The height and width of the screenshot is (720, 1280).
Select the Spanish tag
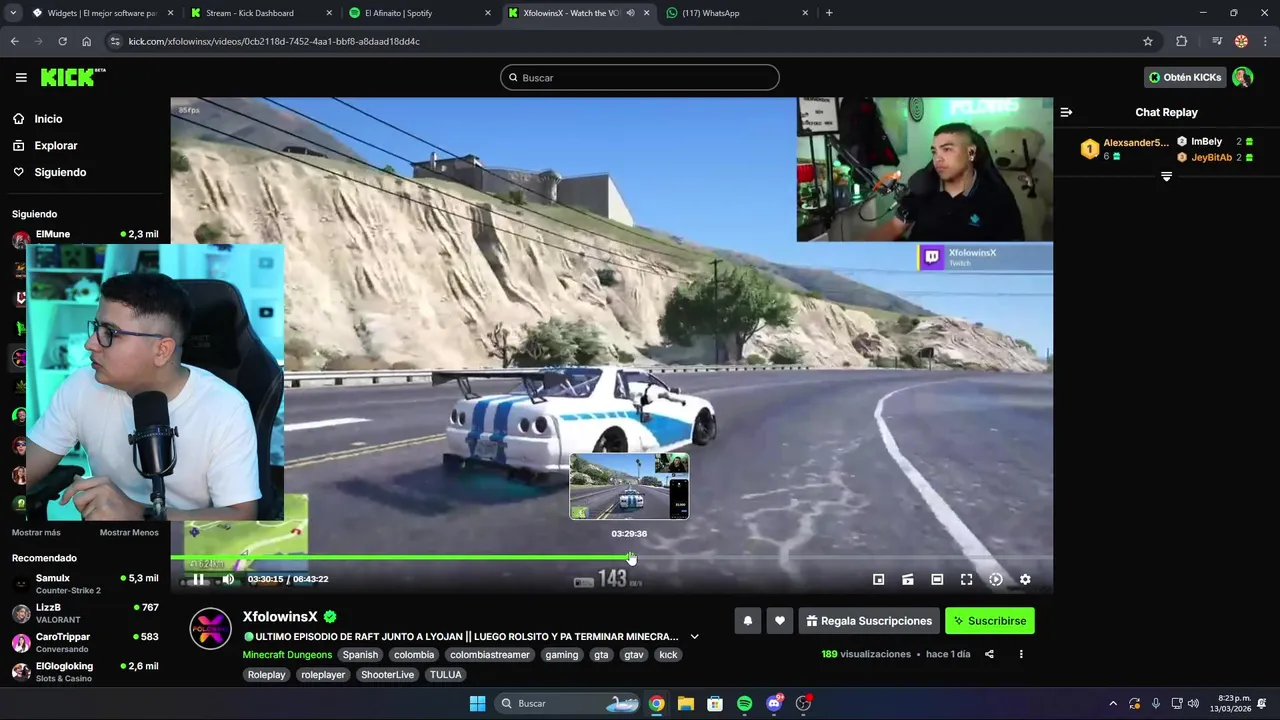[360, 655]
